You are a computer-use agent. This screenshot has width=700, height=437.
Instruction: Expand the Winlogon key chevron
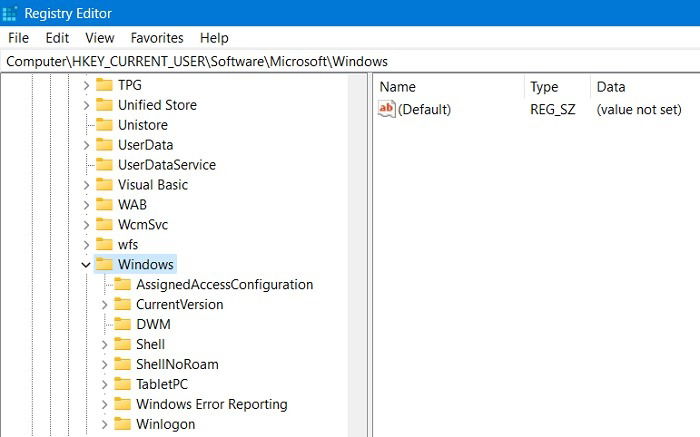tap(104, 424)
